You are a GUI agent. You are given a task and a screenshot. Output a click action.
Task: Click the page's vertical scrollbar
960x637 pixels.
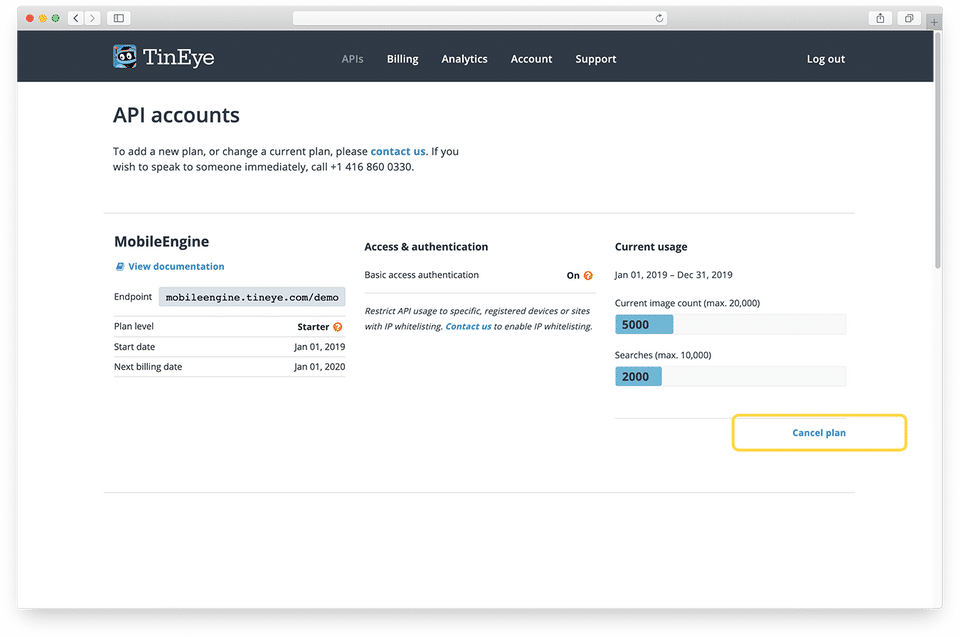click(938, 150)
